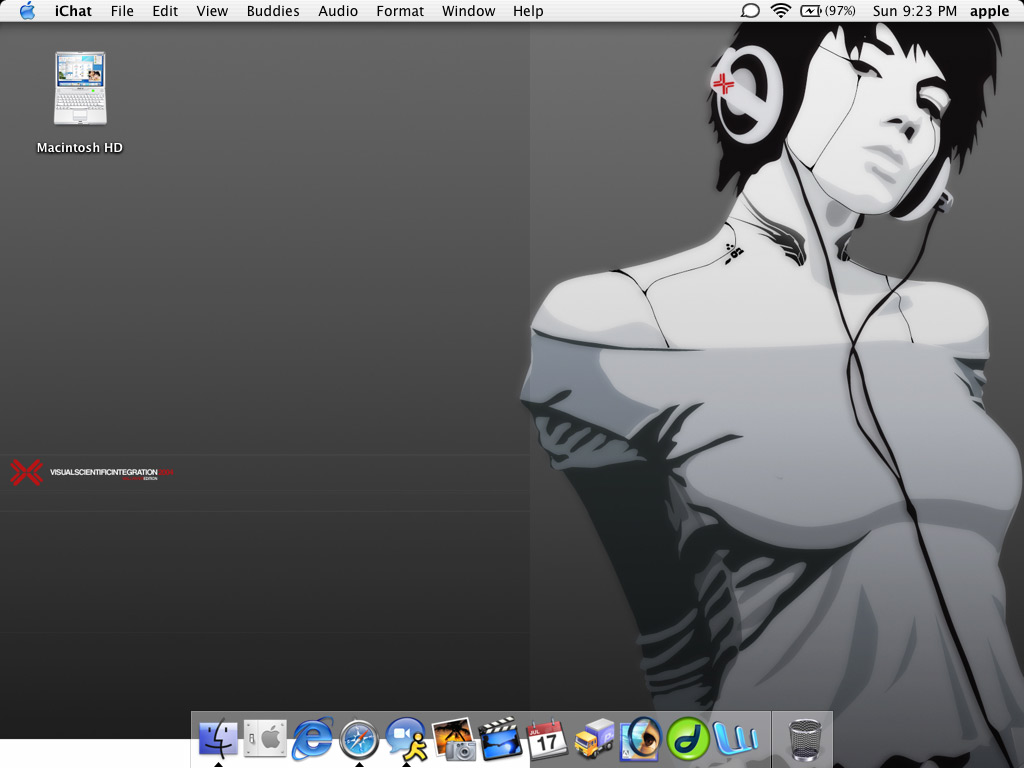
Task: Open System Preferences from the Dock
Action: click(x=265, y=739)
